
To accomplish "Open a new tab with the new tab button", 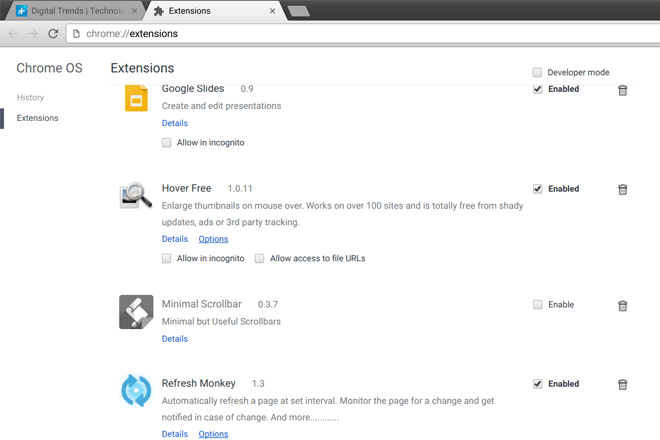I will coord(299,11).
